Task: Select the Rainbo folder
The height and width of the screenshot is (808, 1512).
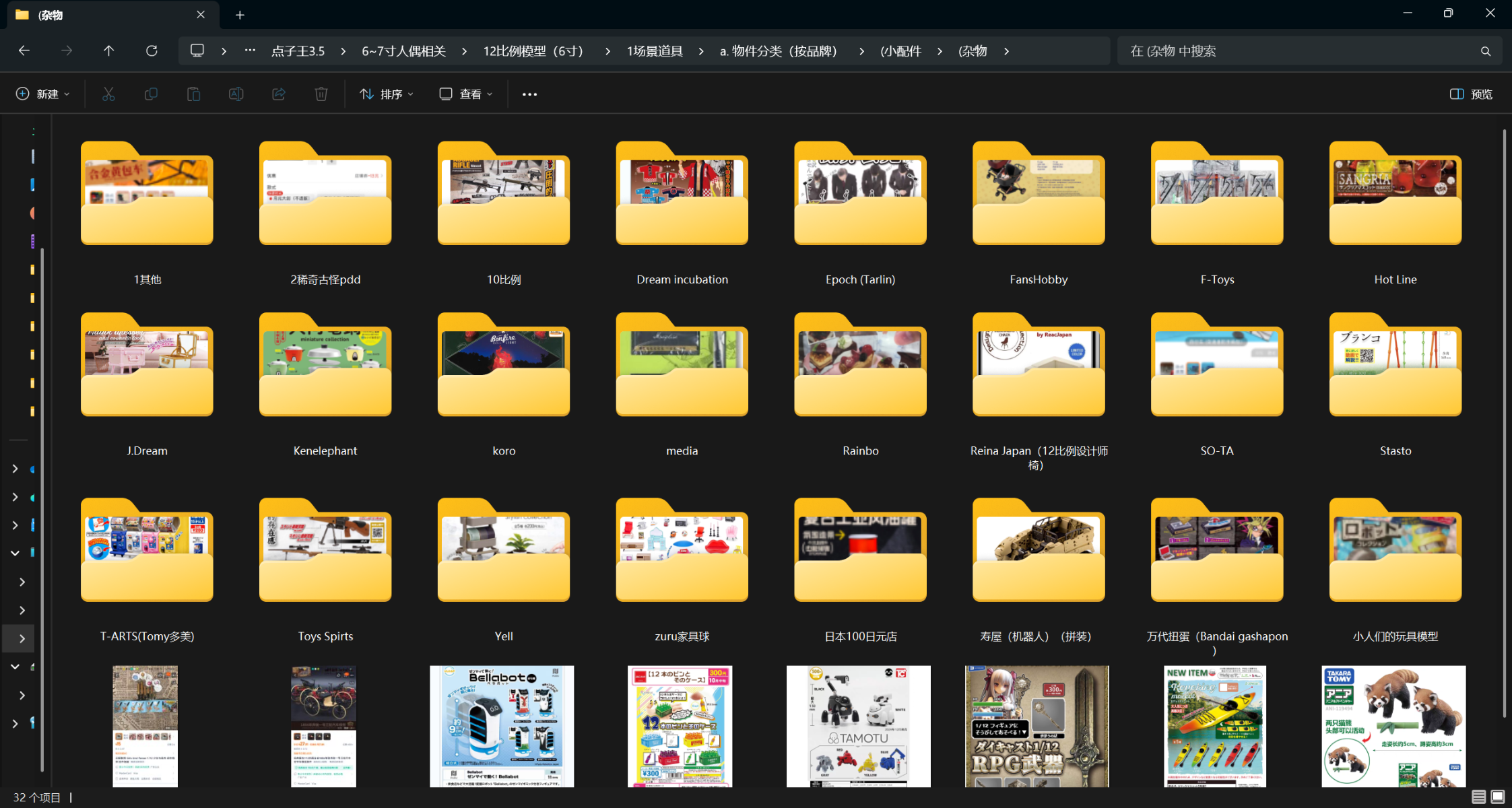Action: pyautogui.click(x=861, y=384)
